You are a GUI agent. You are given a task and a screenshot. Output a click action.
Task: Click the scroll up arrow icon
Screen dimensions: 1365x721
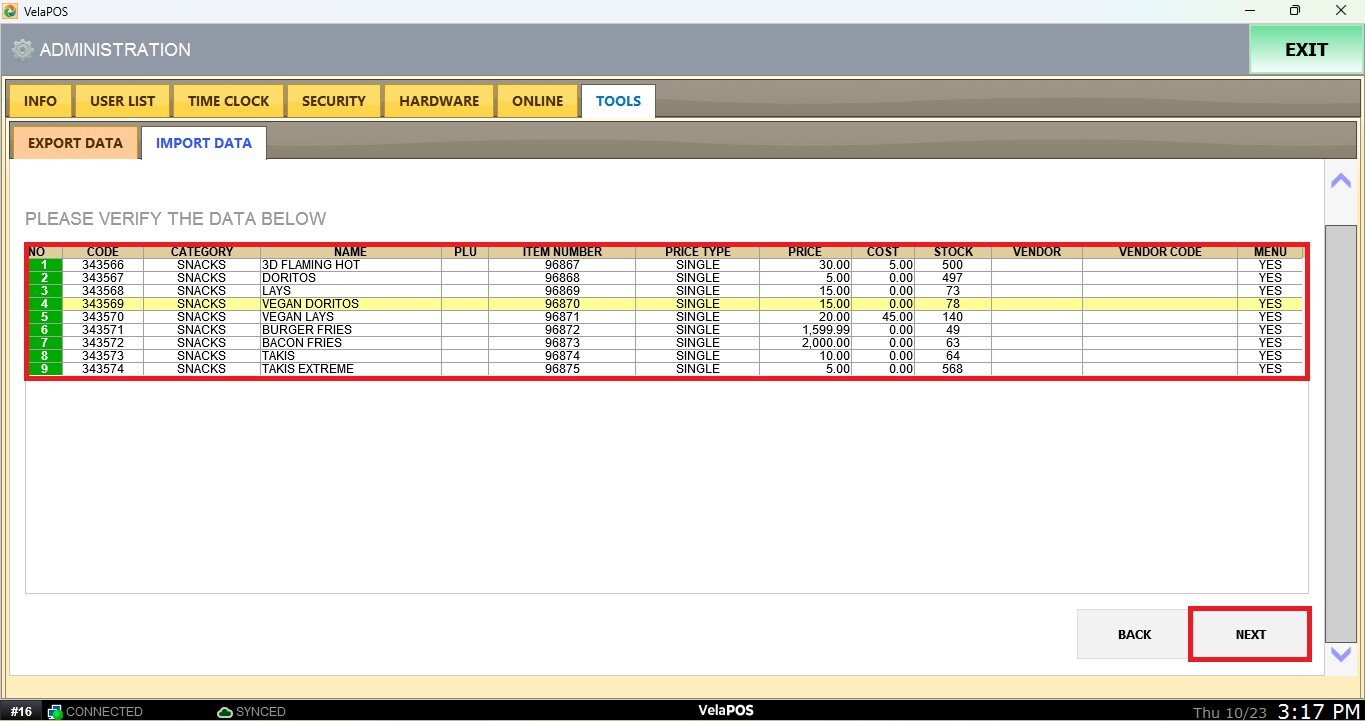[1340, 181]
